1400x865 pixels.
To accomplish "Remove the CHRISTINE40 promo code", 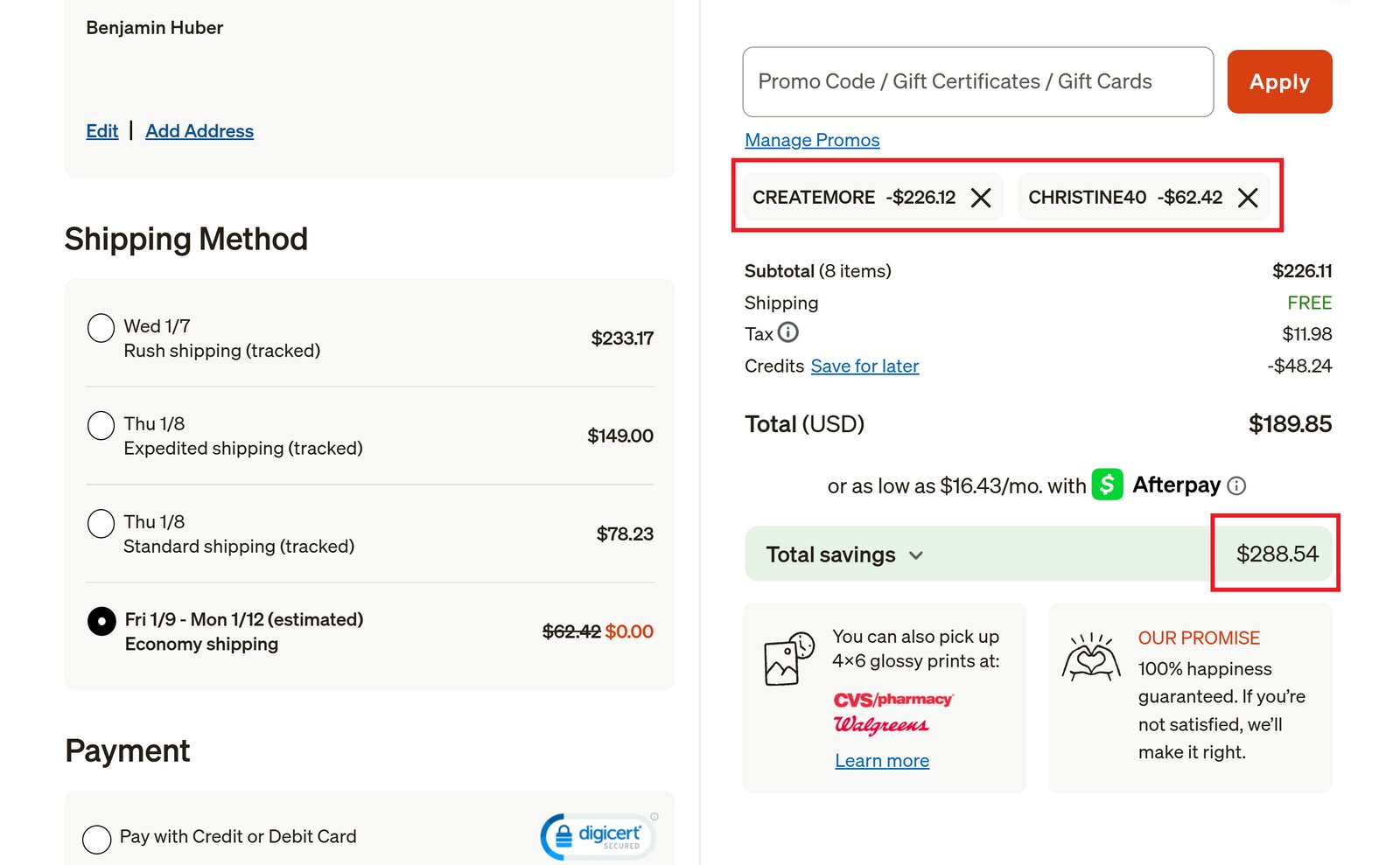I will click(1249, 198).
